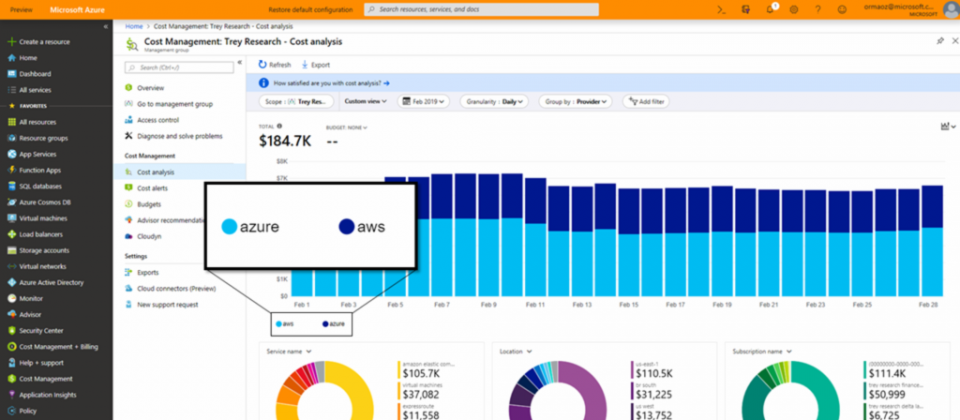Viewport: 960px width, 420px height.
Task: Open Group by Provider dropdown
Action: [x=575, y=102]
